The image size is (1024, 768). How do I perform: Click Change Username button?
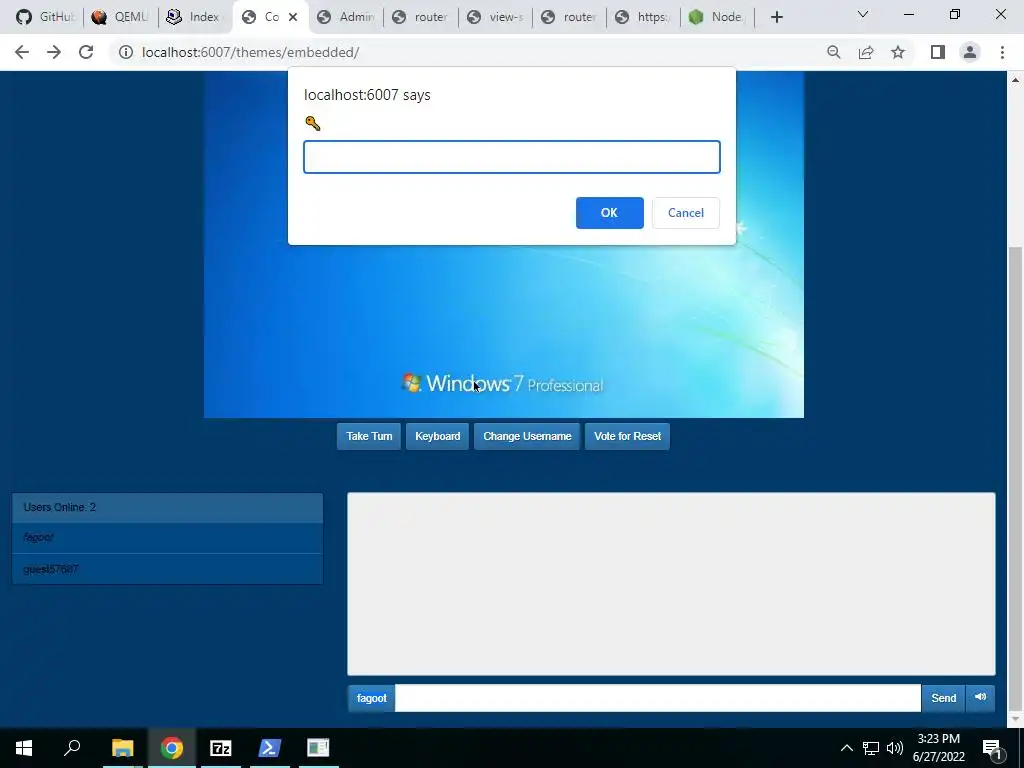527,436
